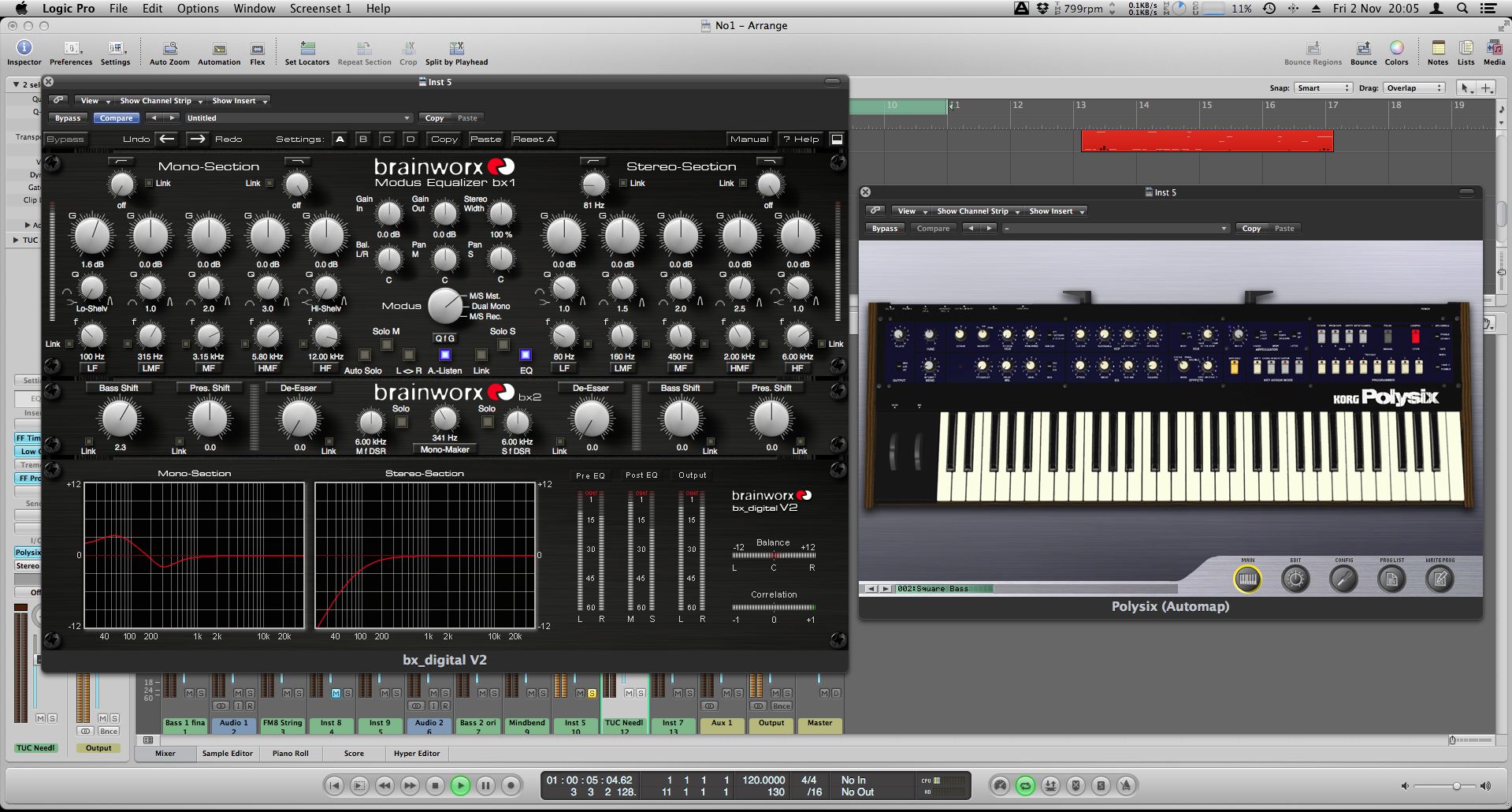Open the Polysix PROG LIST page
1512x812 pixels.
1391,579
